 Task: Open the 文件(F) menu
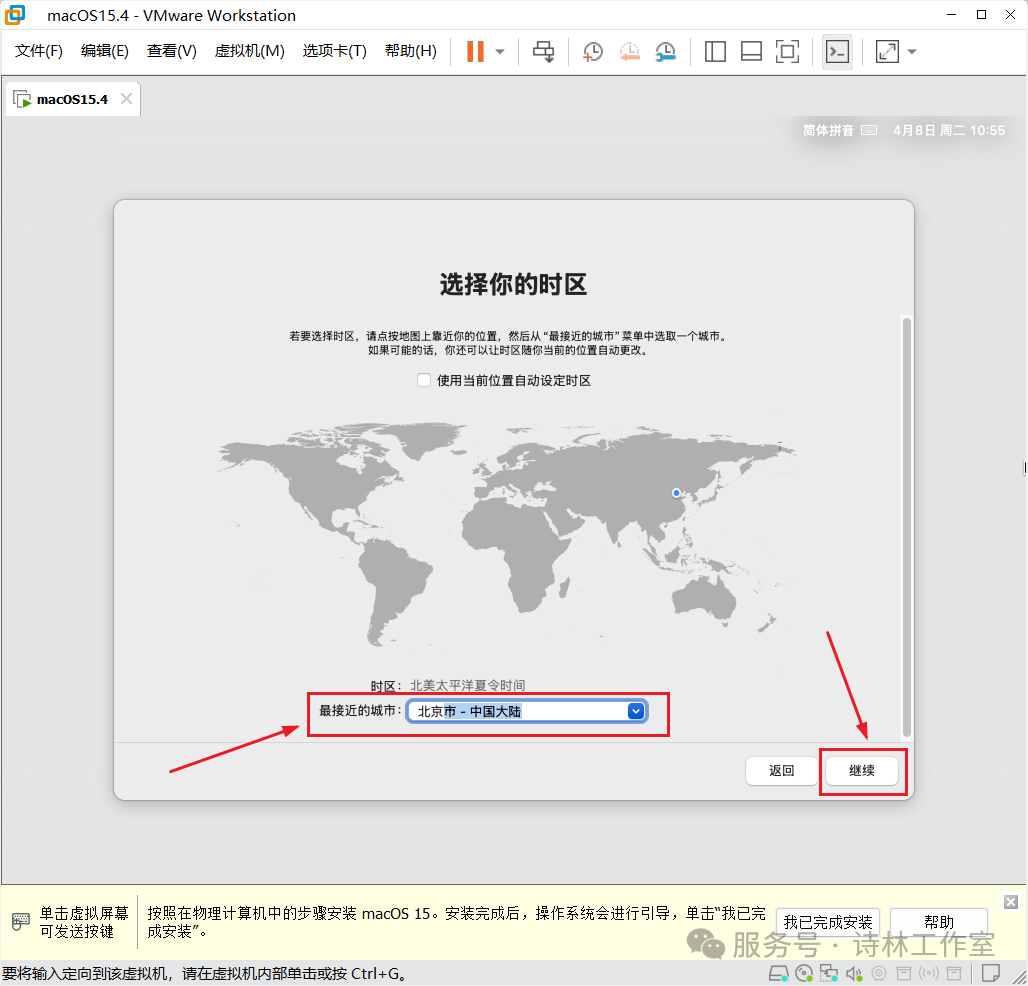point(39,50)
